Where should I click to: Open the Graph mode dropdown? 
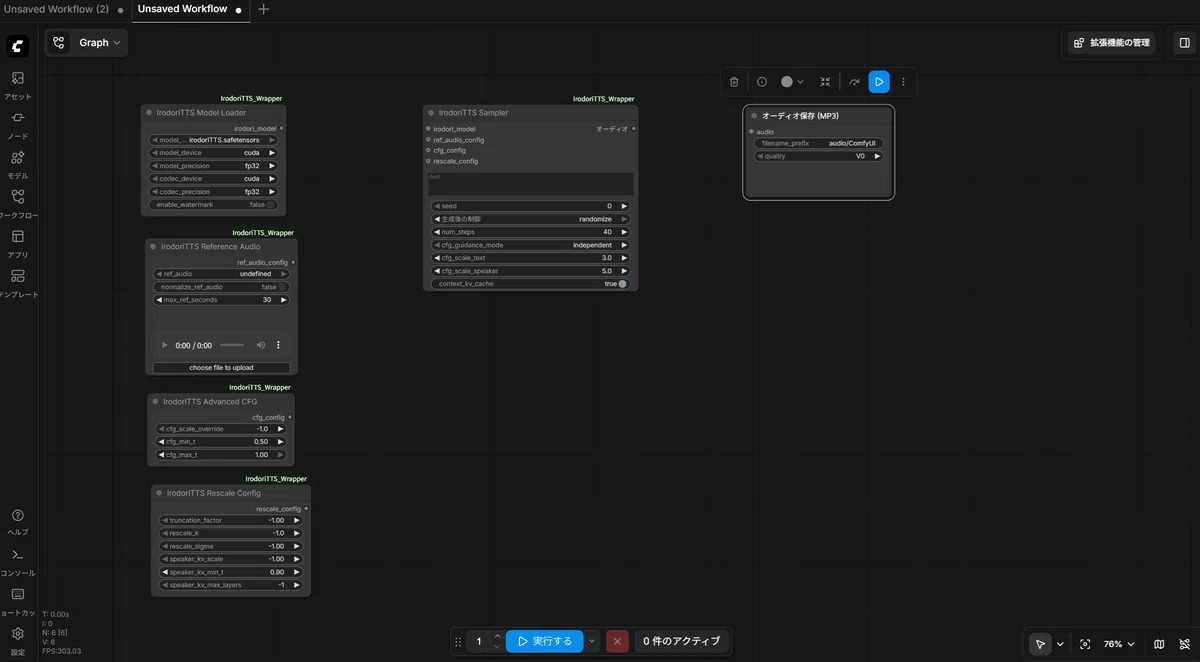point(87,43)
